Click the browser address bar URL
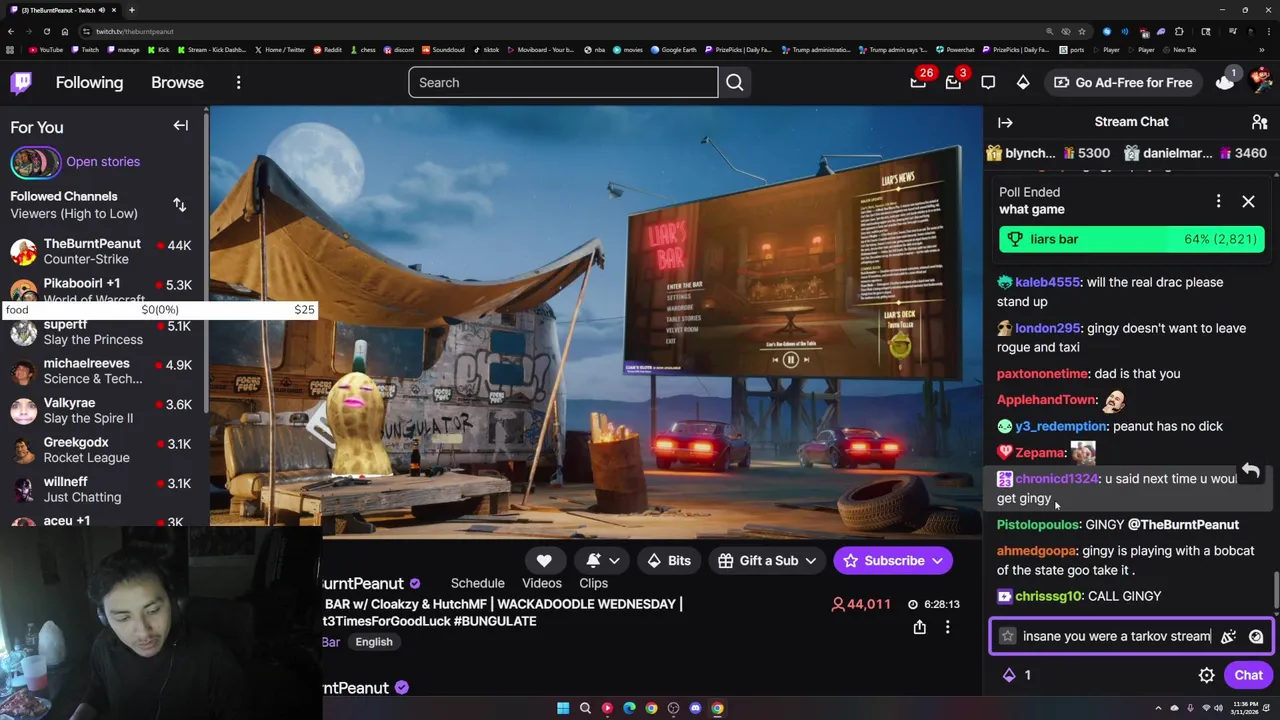The image size is (1280, 720). click(134, 31)
